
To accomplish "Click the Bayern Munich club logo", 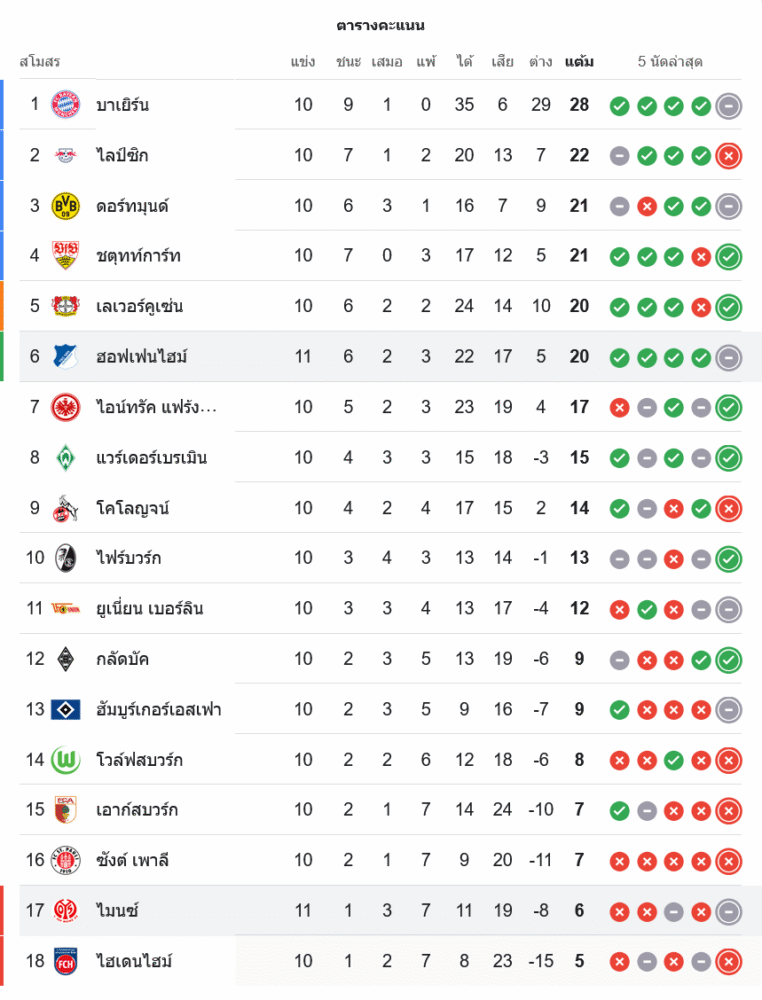I will [66, 104].
